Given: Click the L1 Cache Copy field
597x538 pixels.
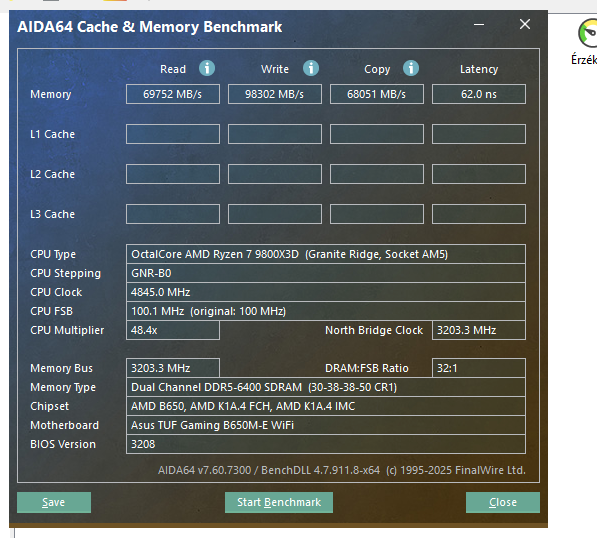Looking at the screenshot, I should [x=377, y=134].
